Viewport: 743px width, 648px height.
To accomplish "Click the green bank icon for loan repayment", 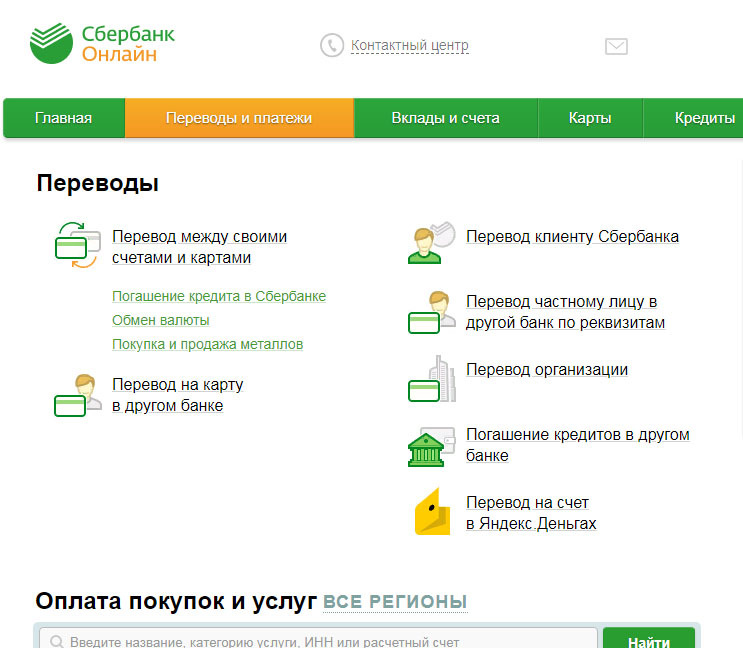I will 431,447.
